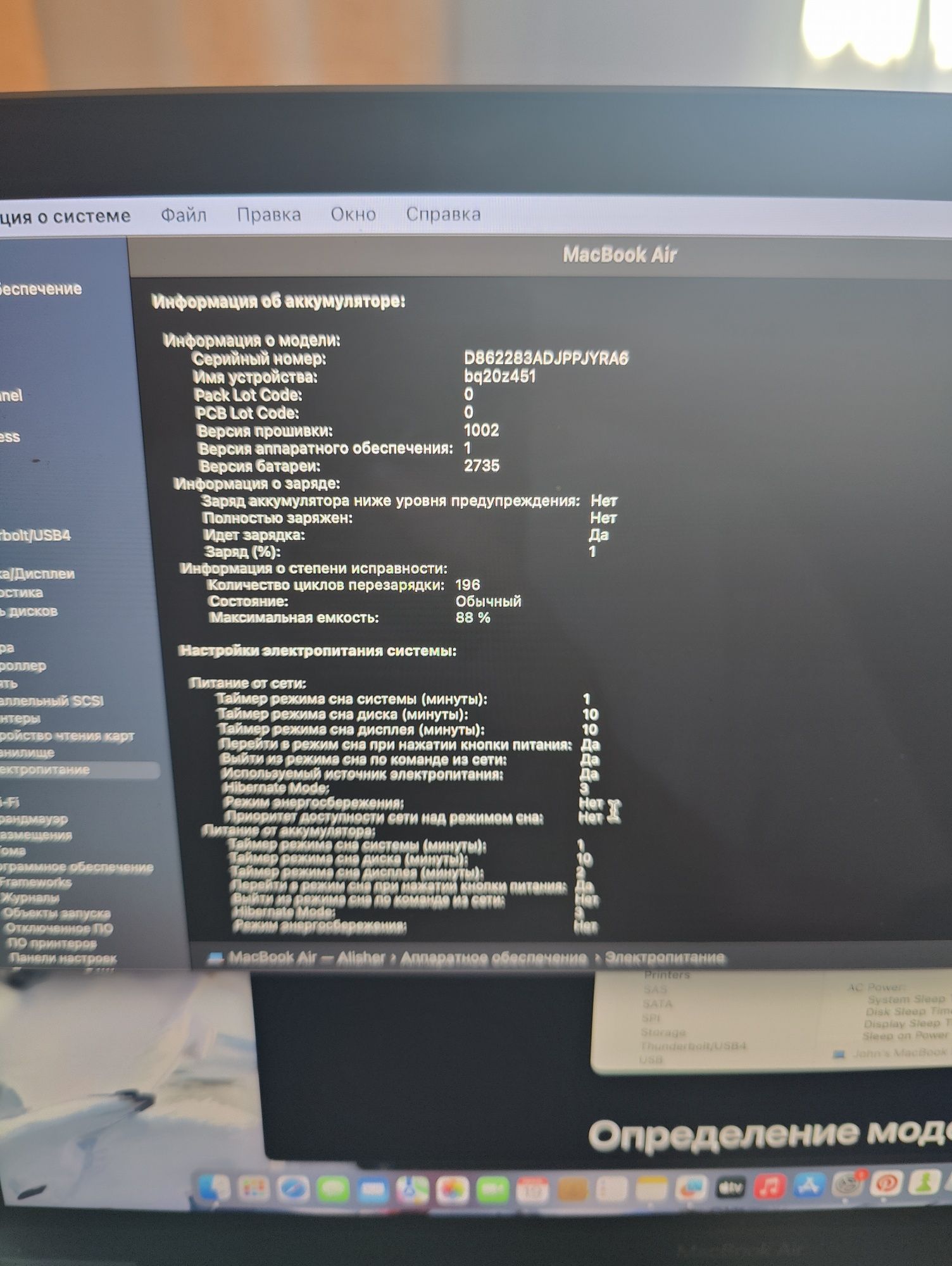
Task: Open System Settings from the Dock
Action: pyautogui.click(x=848, y=1185)
